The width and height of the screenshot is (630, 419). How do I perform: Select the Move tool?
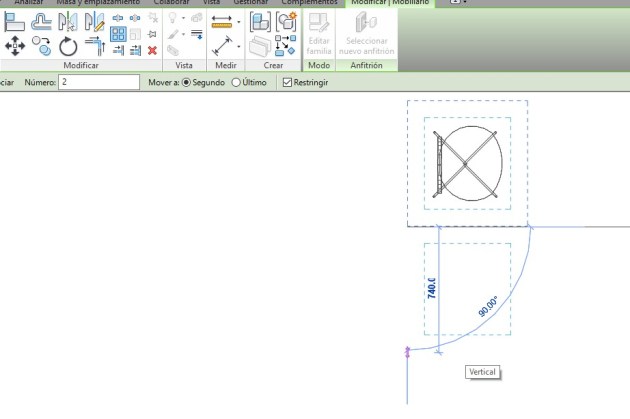pos(15,45)
